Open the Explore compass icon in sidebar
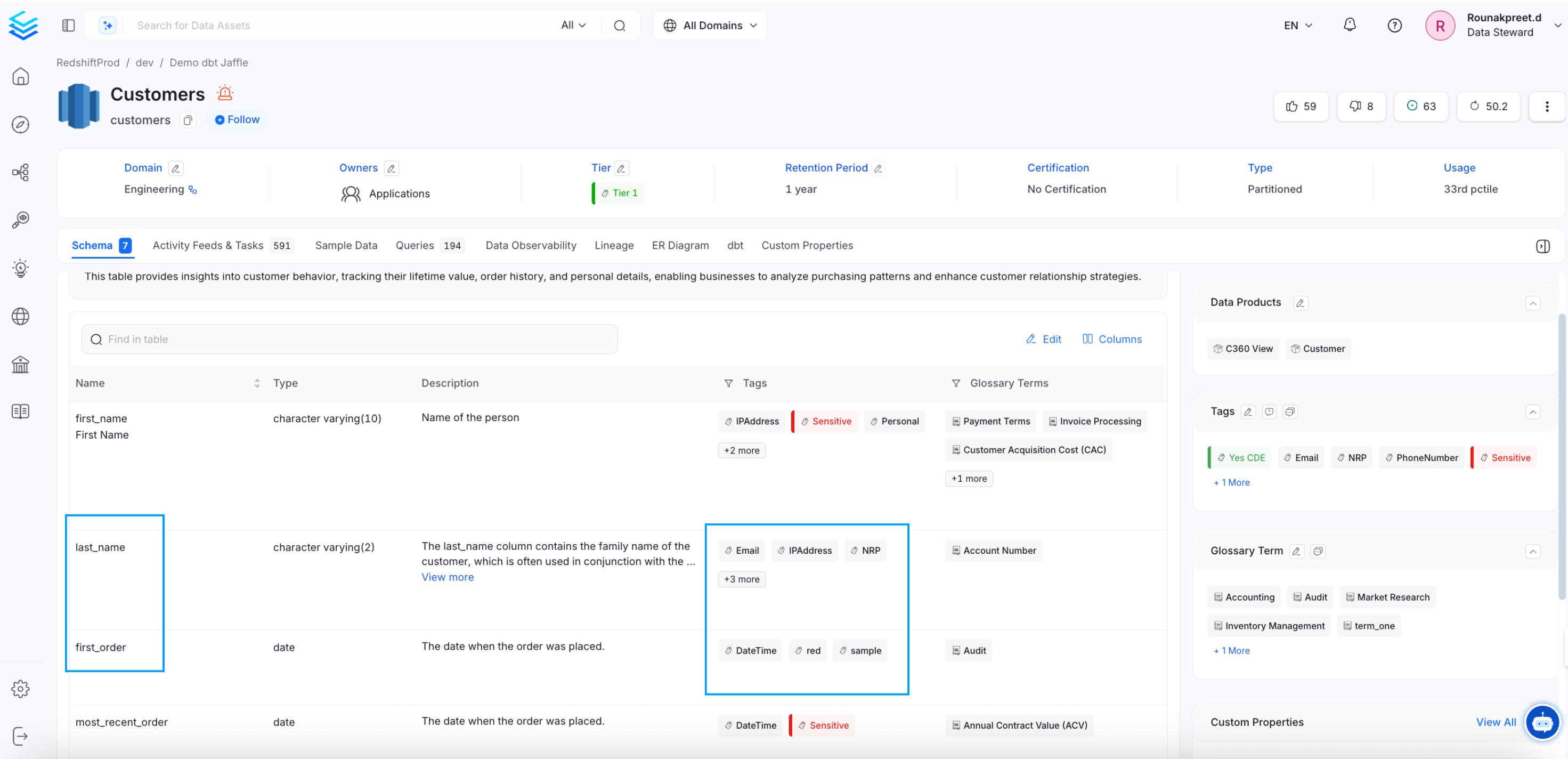Image resolution: width=1568 pixels, height=759 pixels. click(x=20, y=124)
